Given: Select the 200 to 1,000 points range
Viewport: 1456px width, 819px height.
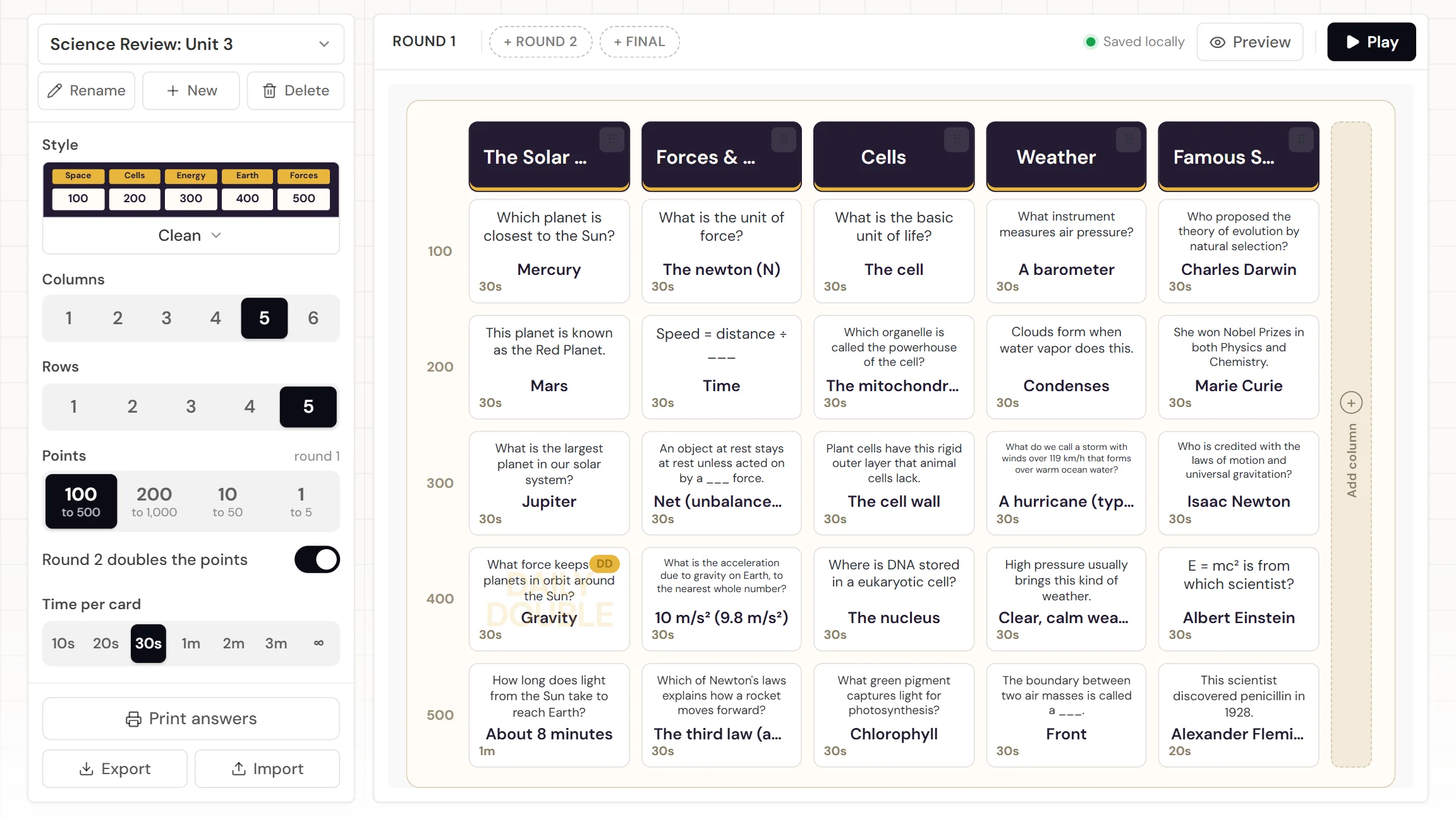Looking at the screenshot, I should (x=154, y=501).
